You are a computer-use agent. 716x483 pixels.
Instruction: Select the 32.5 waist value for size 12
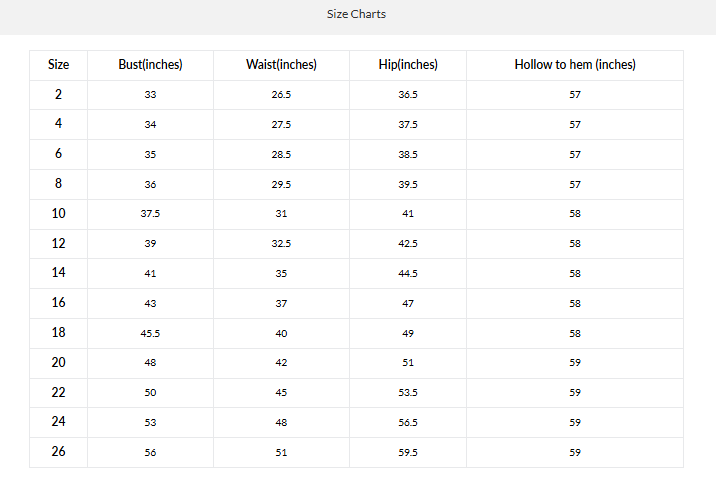(x=281, y=244)
